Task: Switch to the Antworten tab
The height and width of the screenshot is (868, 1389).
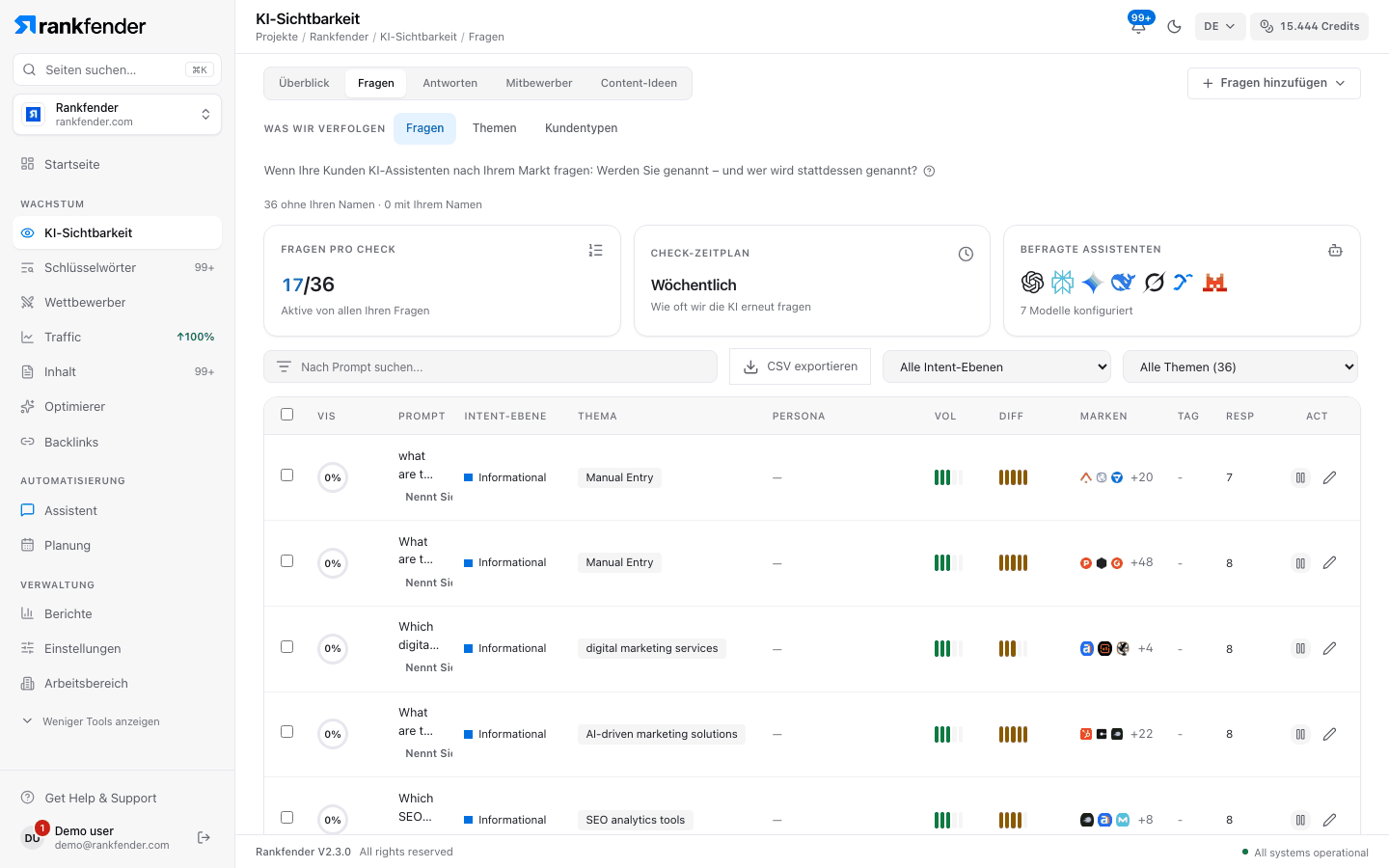Action: 449,83
